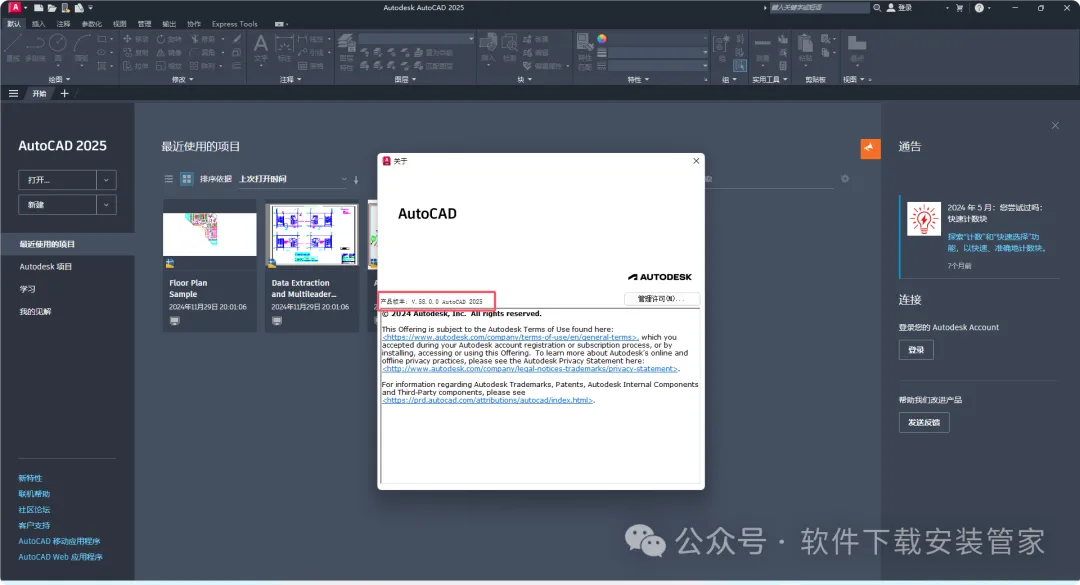Click the keyword search input field
This screenshot has height=585, width=1080.
pos(819,8)
